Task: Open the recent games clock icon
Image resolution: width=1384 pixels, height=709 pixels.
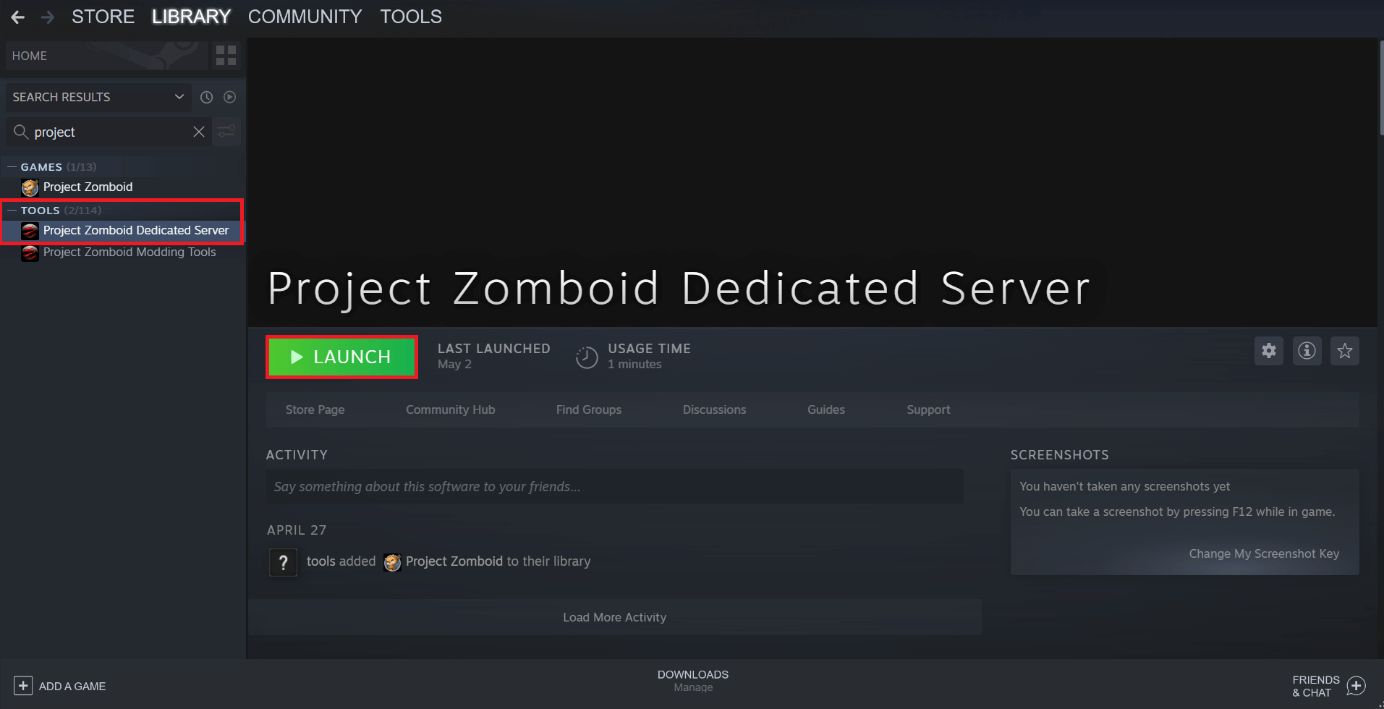Action: [206, 96]
